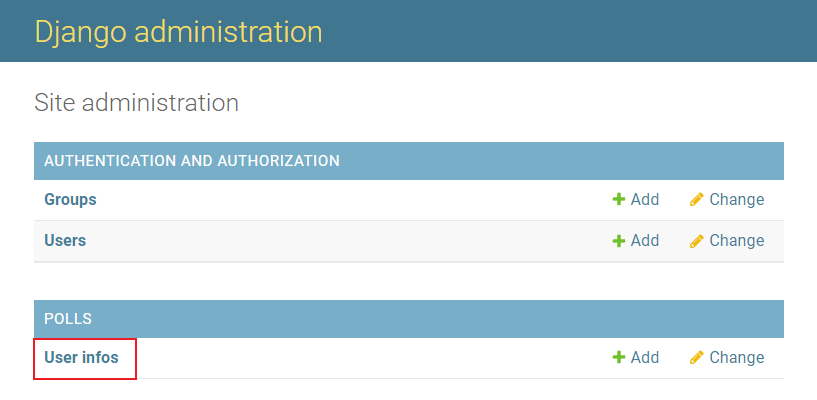
Task: Open the Authentication and Authorization section header
Action: pyautogui.click(x=192, y=161)
